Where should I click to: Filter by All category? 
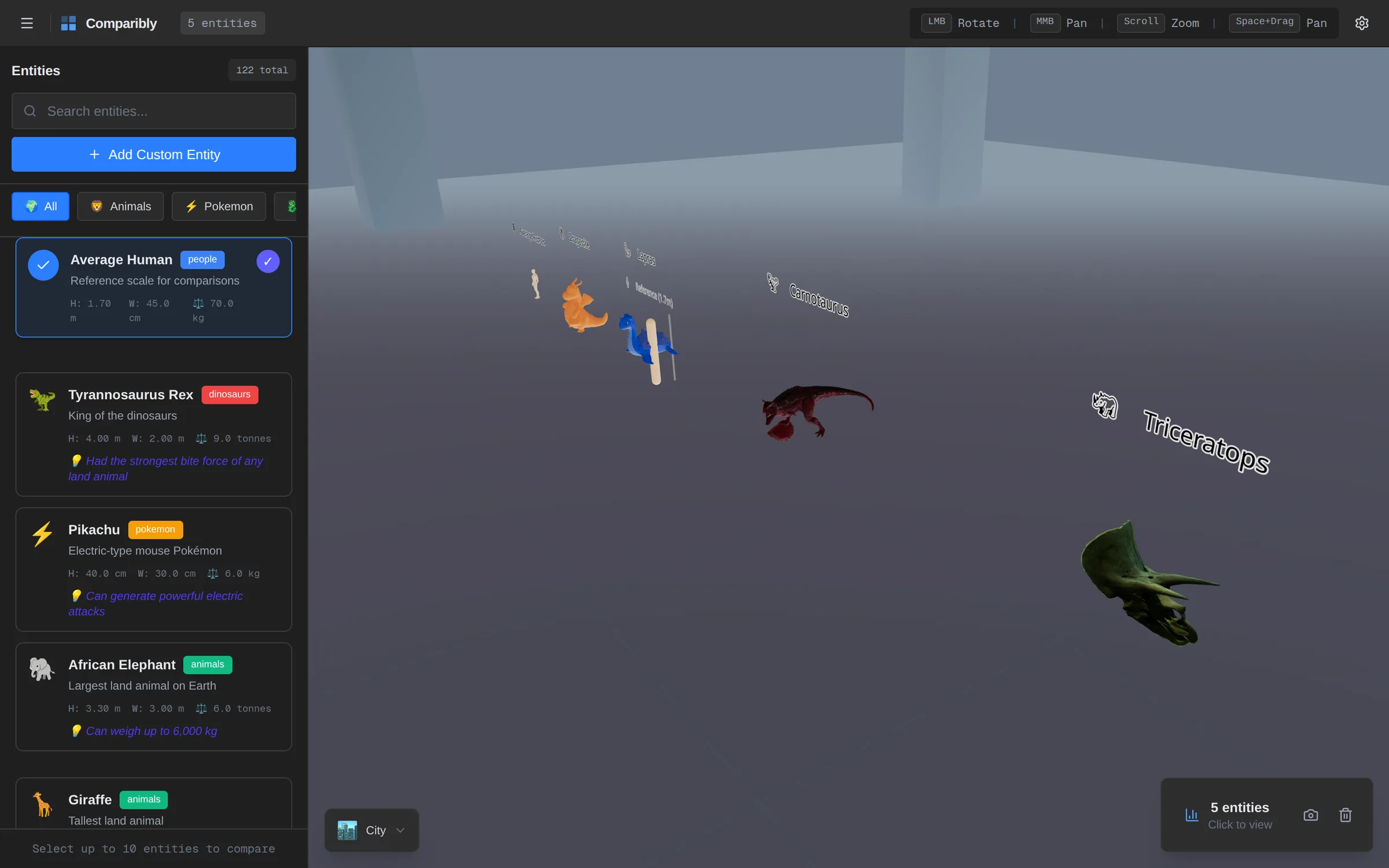point(41,206)
